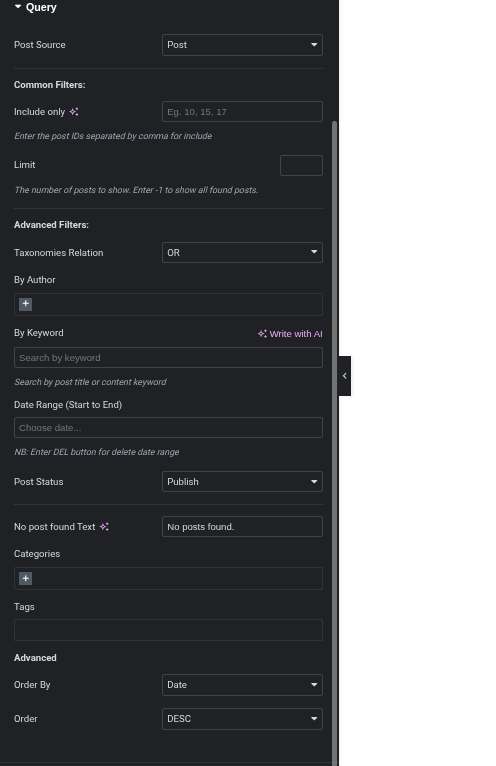This screenshot has width=496, height=766.
Task: Open the Order DESC dropdown
Action: (x=242, y=719)
